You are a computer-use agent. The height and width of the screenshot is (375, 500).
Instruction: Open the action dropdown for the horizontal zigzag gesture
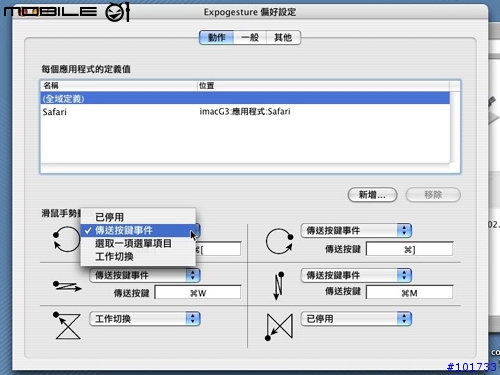[x=145, y=275]
